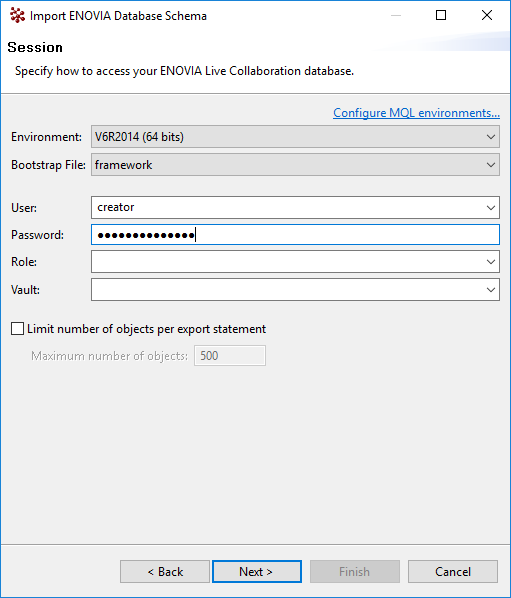Focus the Password input field
511x598 pixels.
click(295, 235)
